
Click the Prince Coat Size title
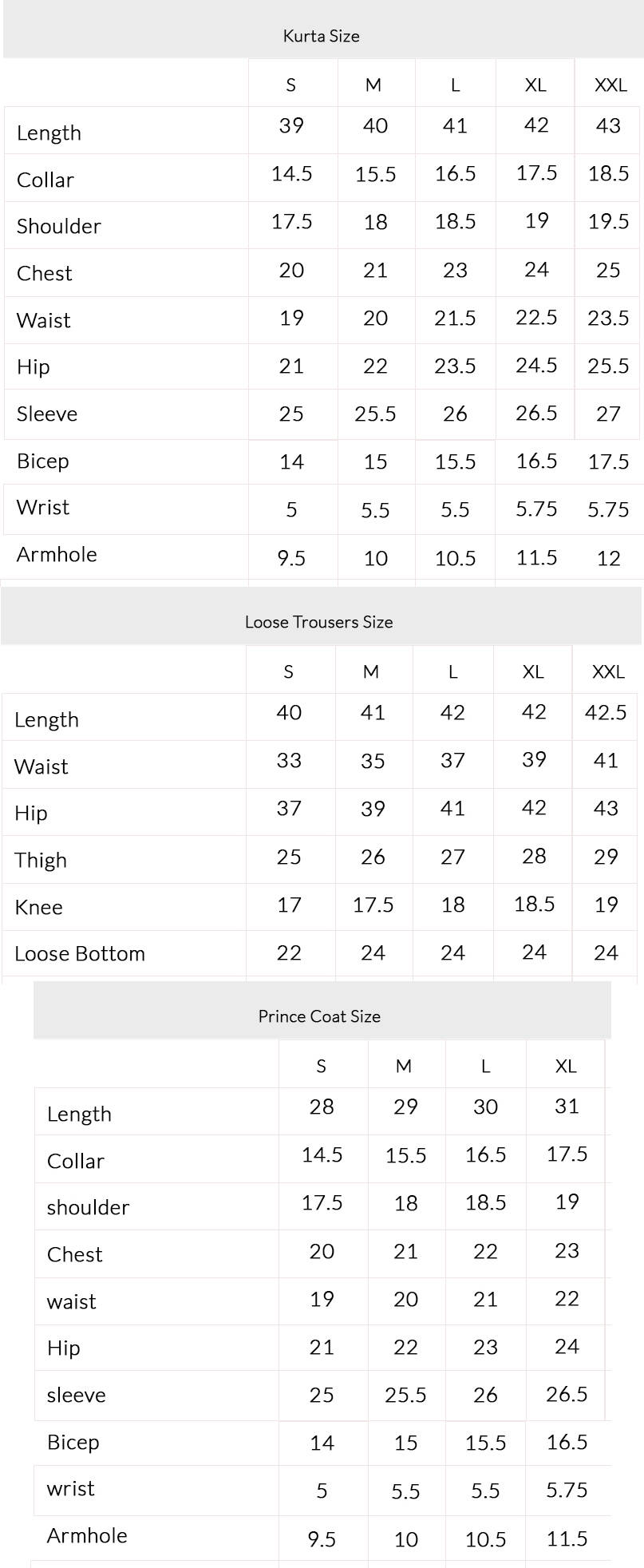click(x=319, y=1016)
